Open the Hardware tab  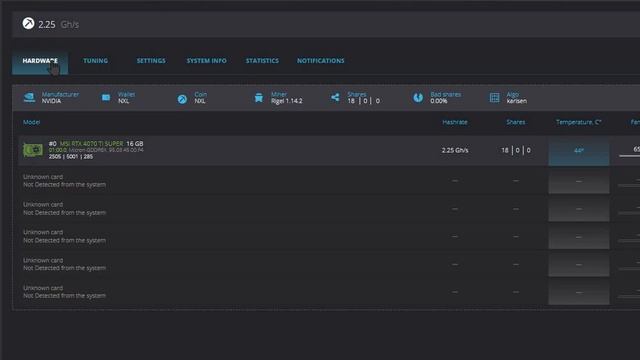coord(40,61)
